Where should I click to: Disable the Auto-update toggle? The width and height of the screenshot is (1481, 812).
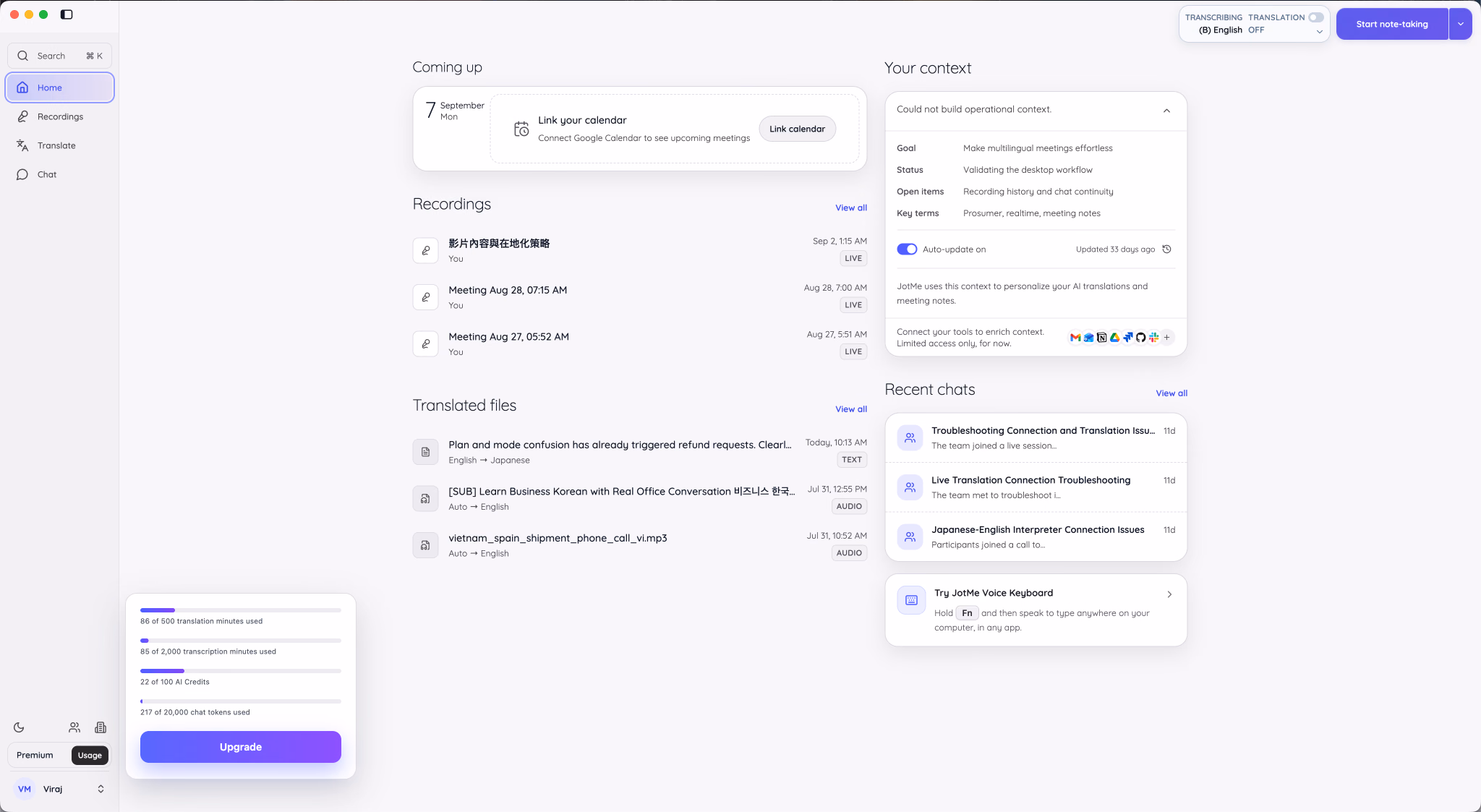pos(907,249)
